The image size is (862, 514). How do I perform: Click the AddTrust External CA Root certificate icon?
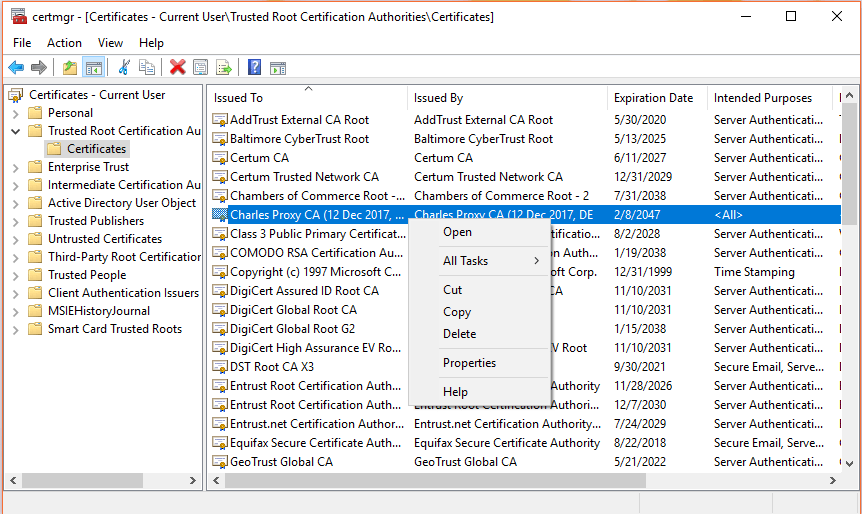[x=220, y=120]
